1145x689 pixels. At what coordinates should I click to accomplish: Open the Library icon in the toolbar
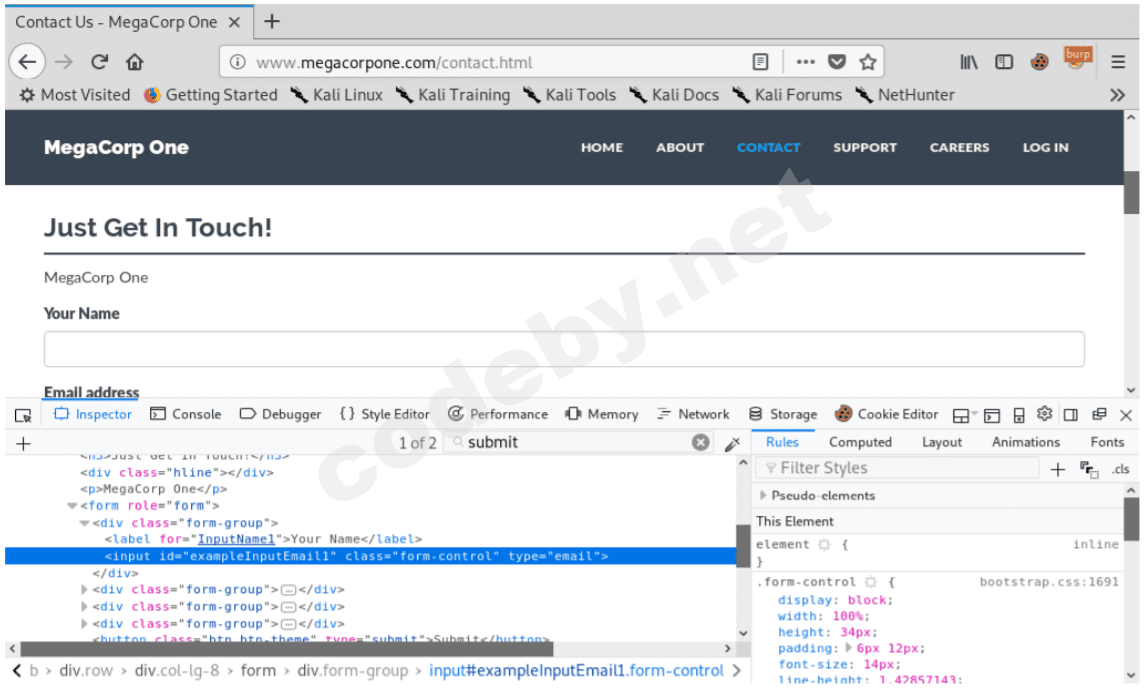coord(969,62)
